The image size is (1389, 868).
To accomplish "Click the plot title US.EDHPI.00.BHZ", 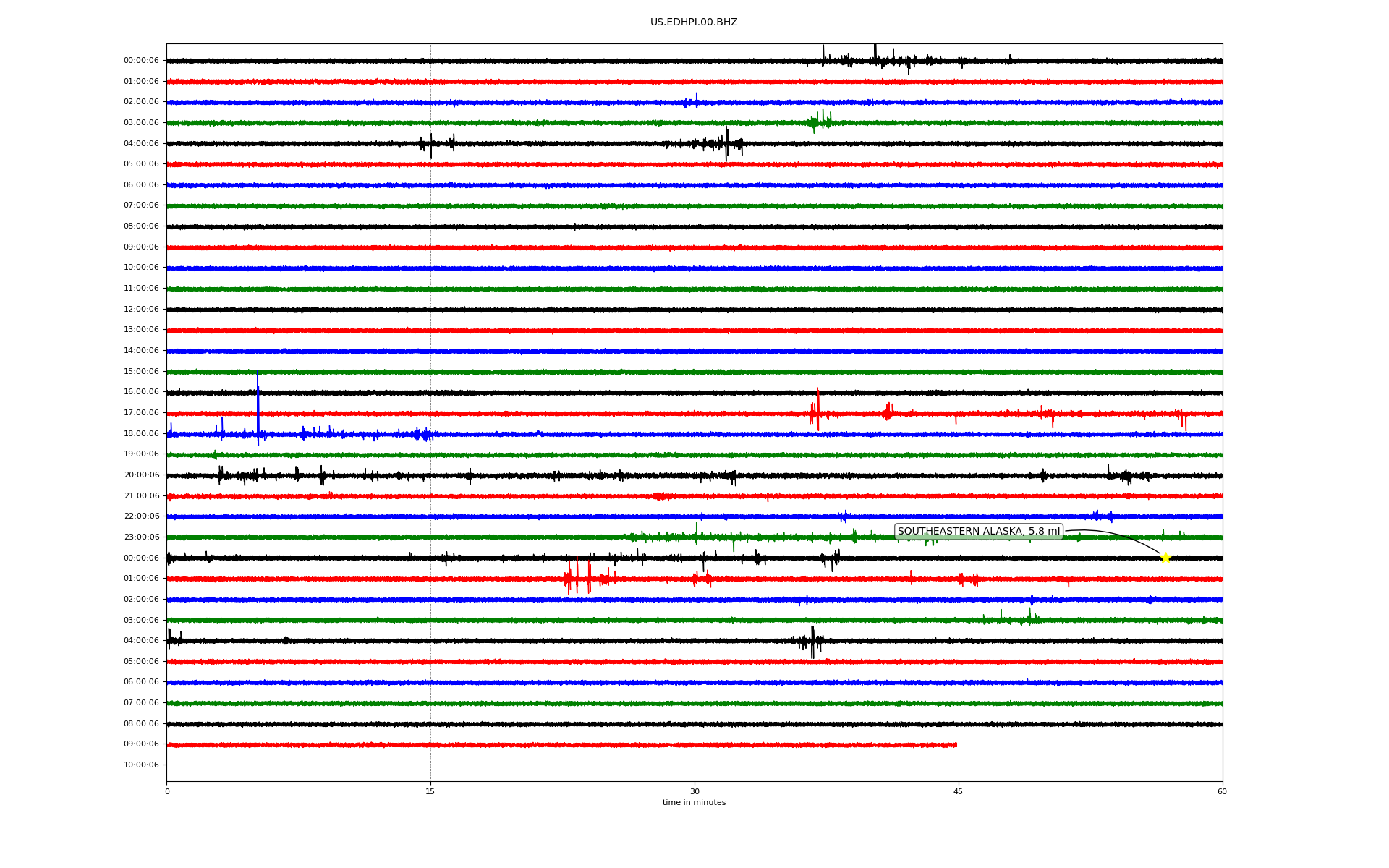I will [x=693, y=22].
